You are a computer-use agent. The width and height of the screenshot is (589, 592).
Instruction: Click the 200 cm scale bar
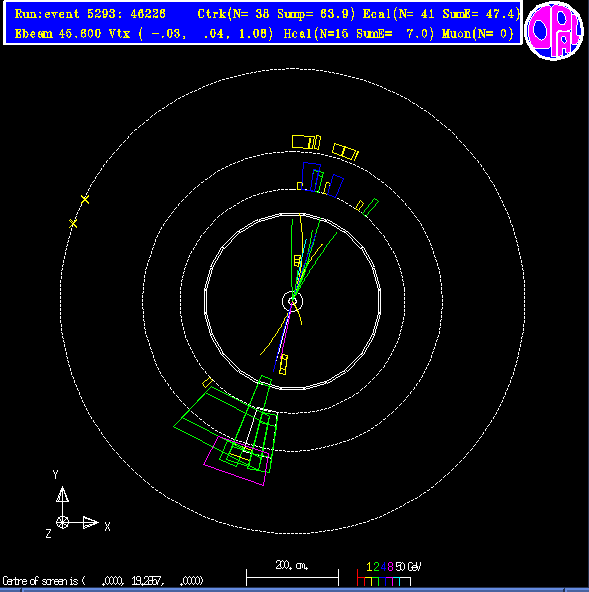(x=292, y=578)
